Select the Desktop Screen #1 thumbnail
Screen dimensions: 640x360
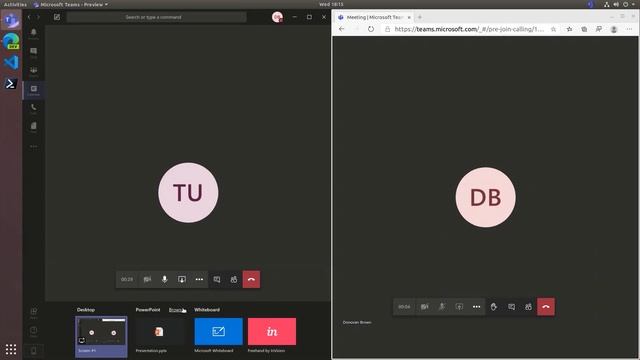click(x=101, y=336)
